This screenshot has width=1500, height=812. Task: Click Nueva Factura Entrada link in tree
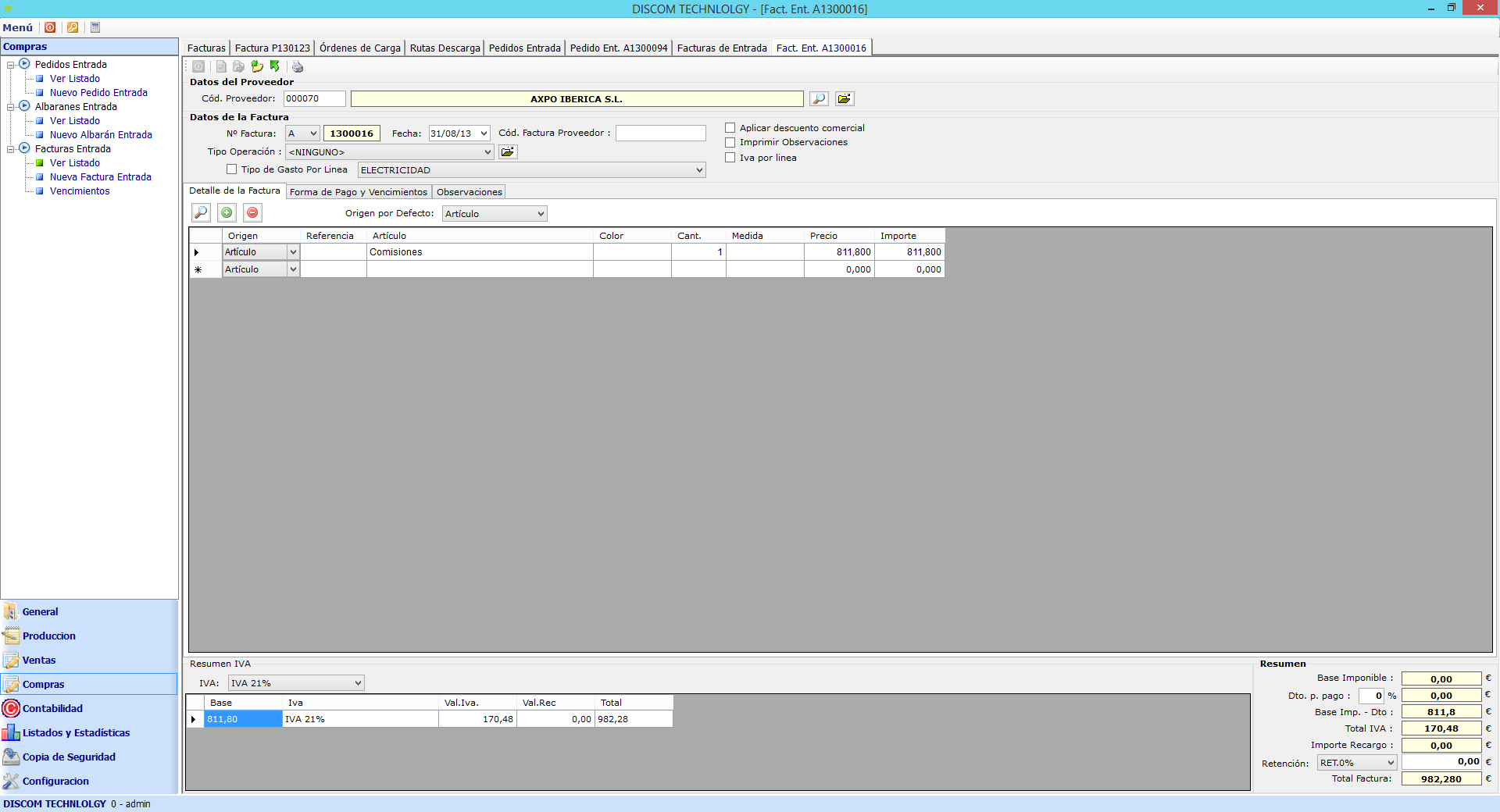pos(101,177)
